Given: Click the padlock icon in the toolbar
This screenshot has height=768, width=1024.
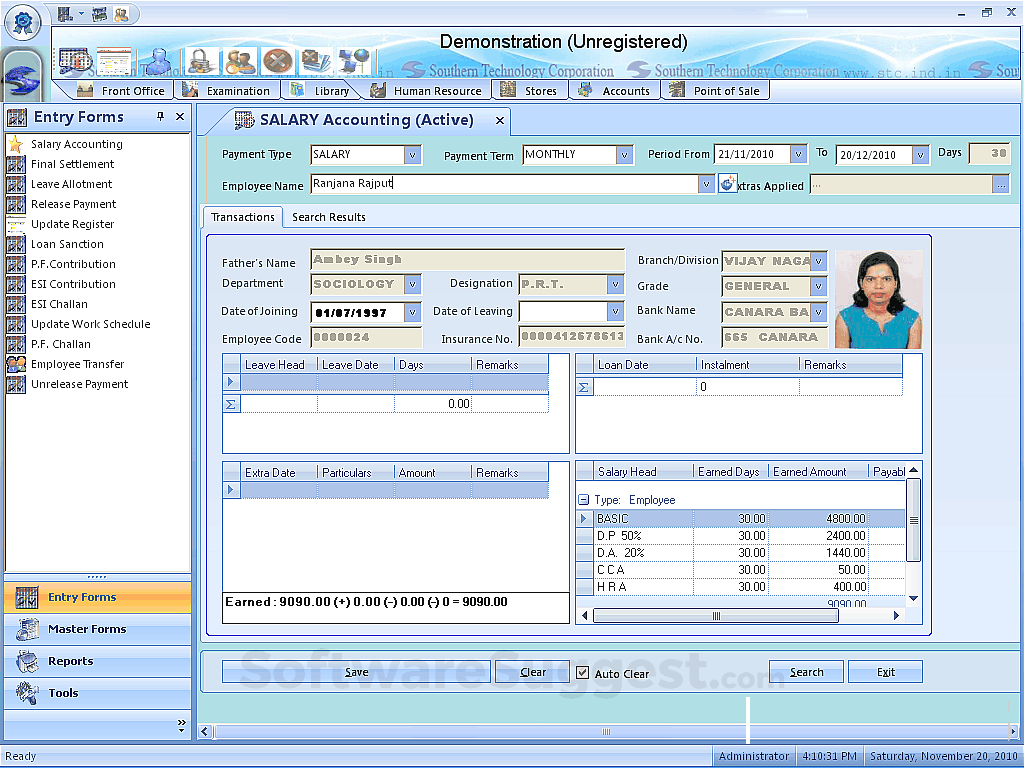Looking at the screenshot, I should [201, 61].
